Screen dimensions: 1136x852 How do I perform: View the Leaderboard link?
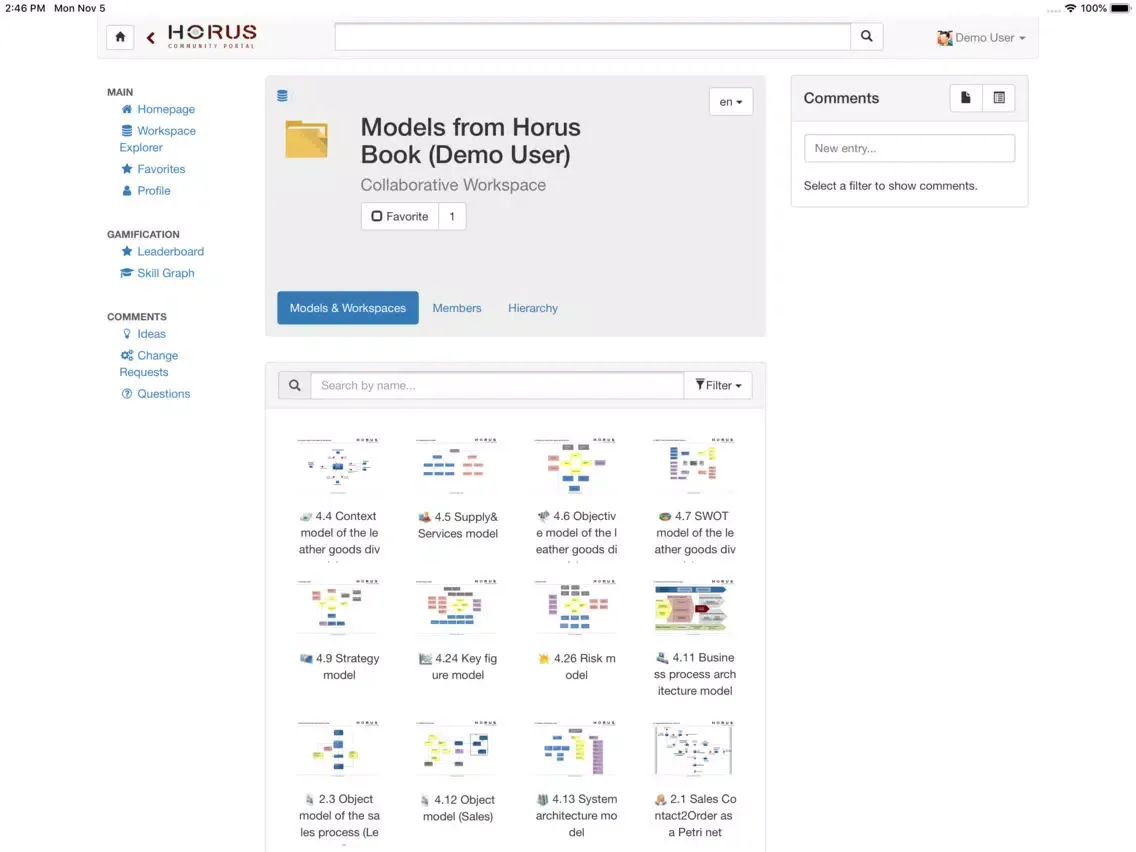(x=170, y=251)
